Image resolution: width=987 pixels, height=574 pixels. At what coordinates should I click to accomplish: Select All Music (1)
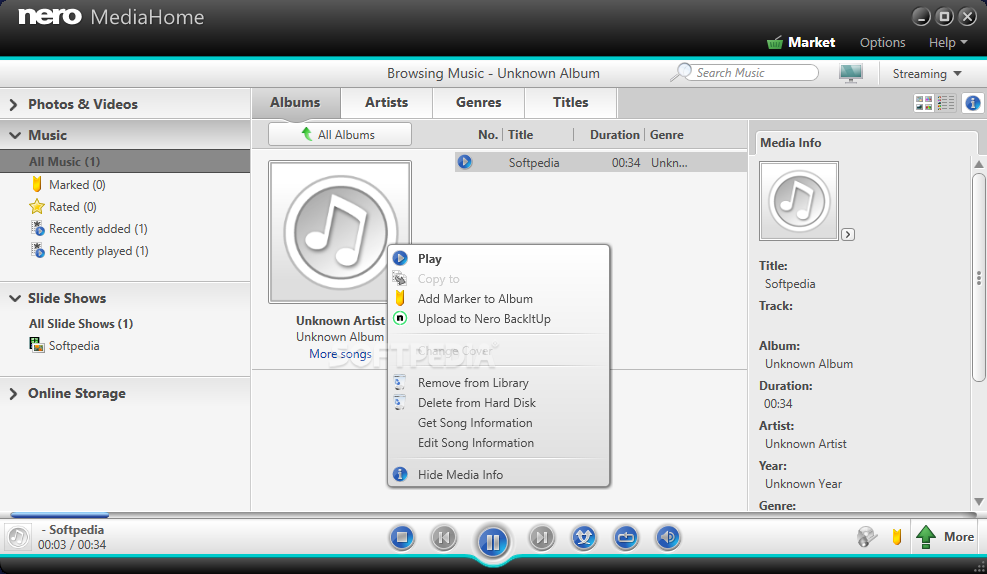[125, 161]
